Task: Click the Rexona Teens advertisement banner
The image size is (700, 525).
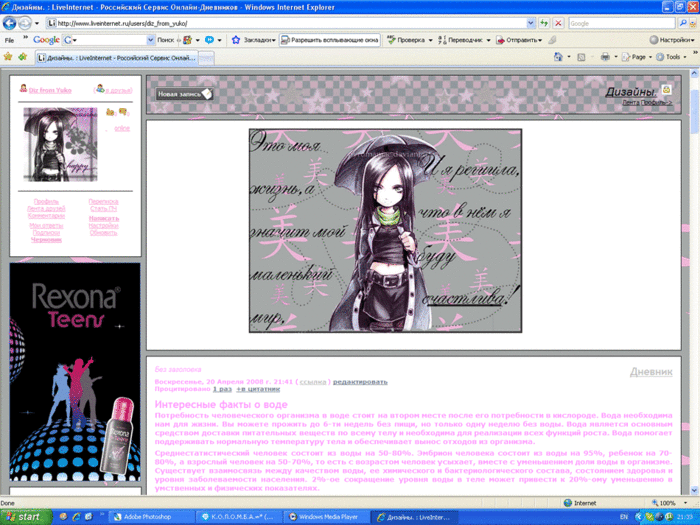Action: point(75,372)
